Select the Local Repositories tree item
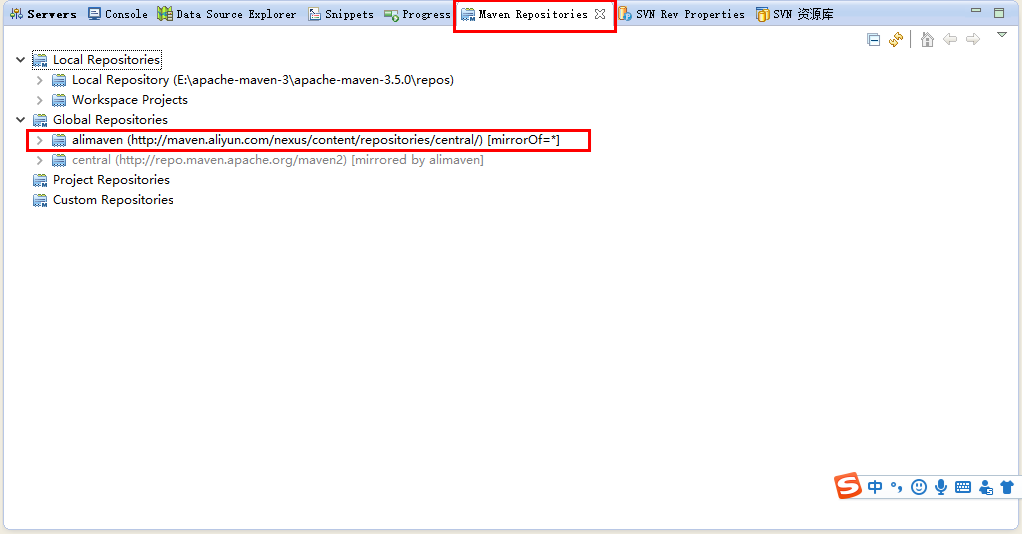This screenshot has height=534, width=1022. click(106, 60)
